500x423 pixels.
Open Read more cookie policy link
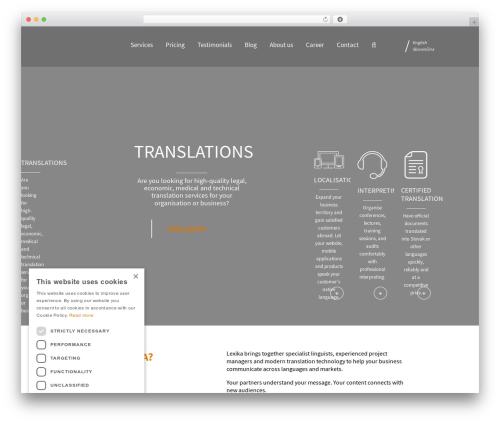coord(81,315)
